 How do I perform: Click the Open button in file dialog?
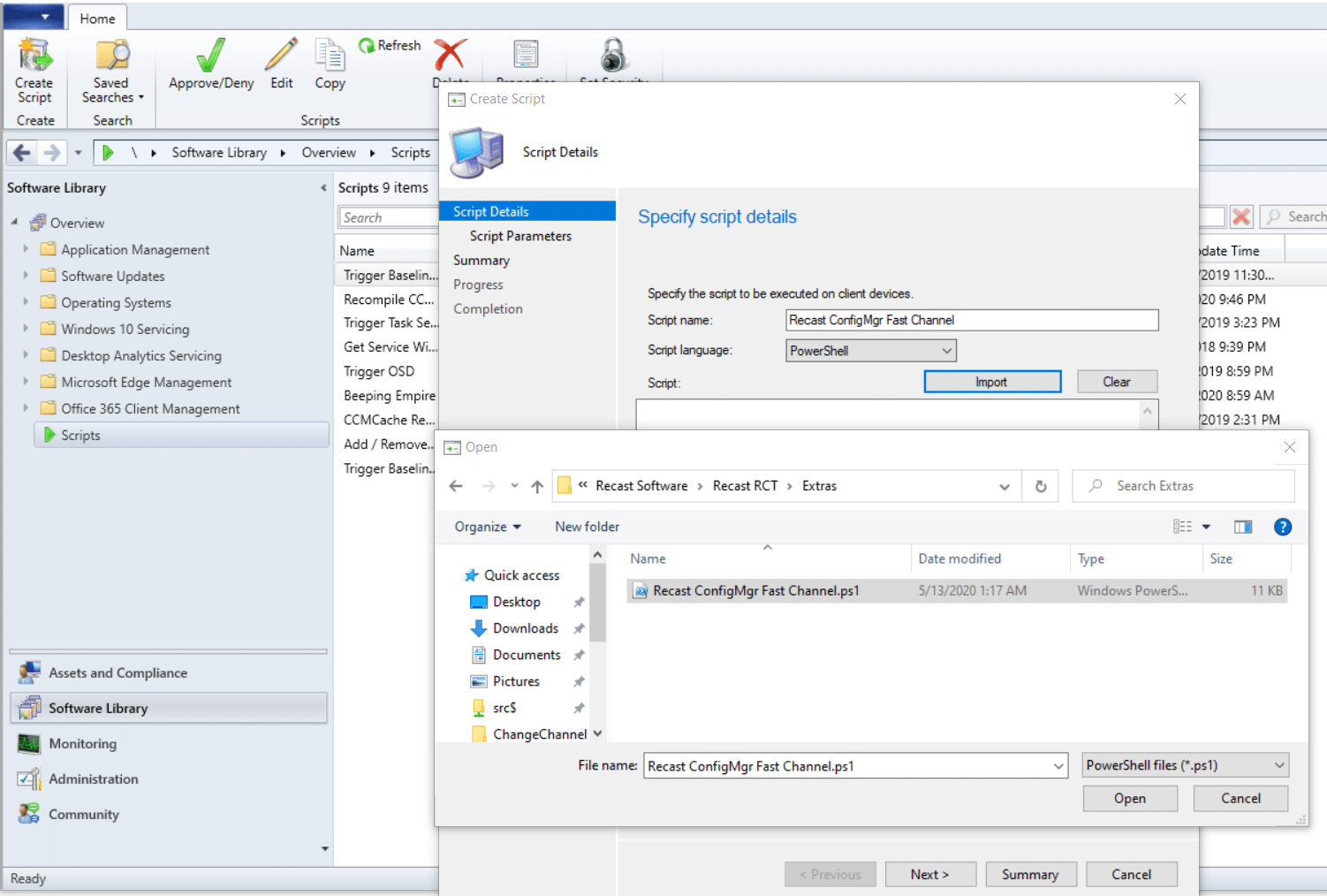tap(1129, 798)
